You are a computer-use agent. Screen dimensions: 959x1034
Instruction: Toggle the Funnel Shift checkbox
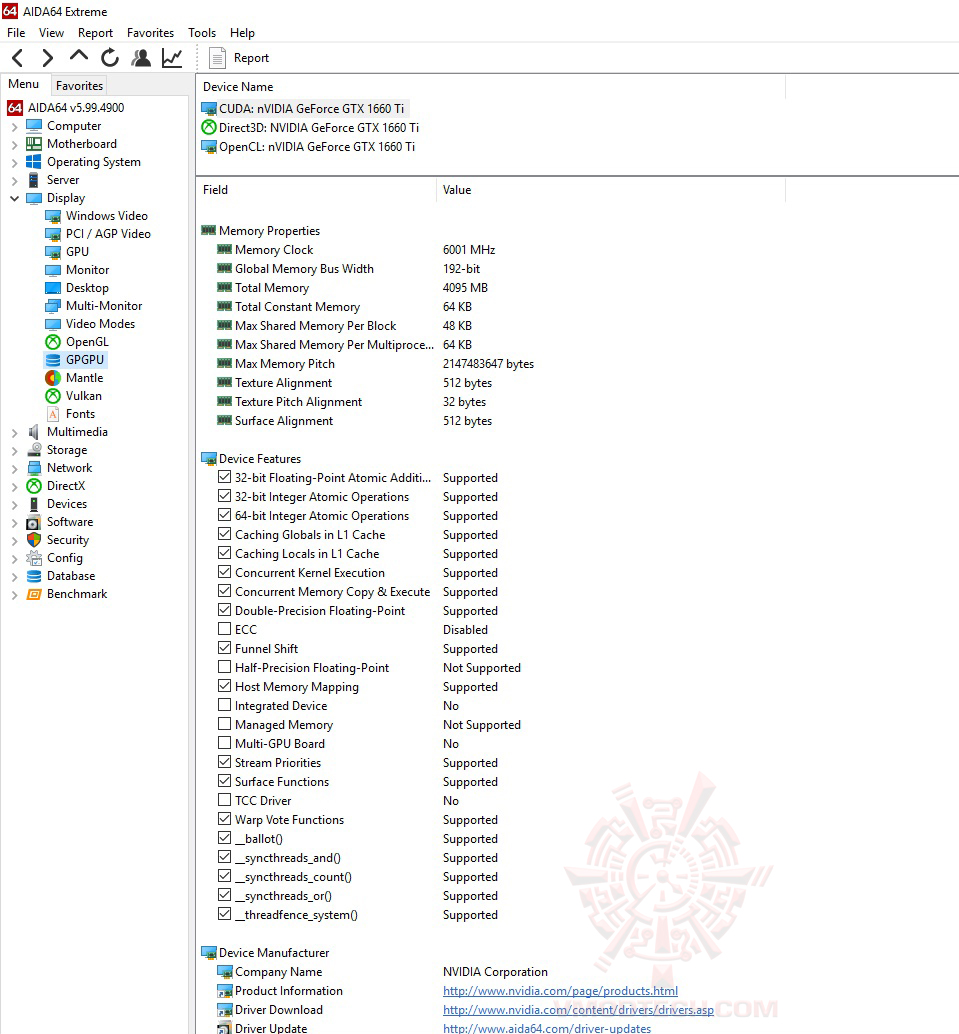(x=224, y=648)
